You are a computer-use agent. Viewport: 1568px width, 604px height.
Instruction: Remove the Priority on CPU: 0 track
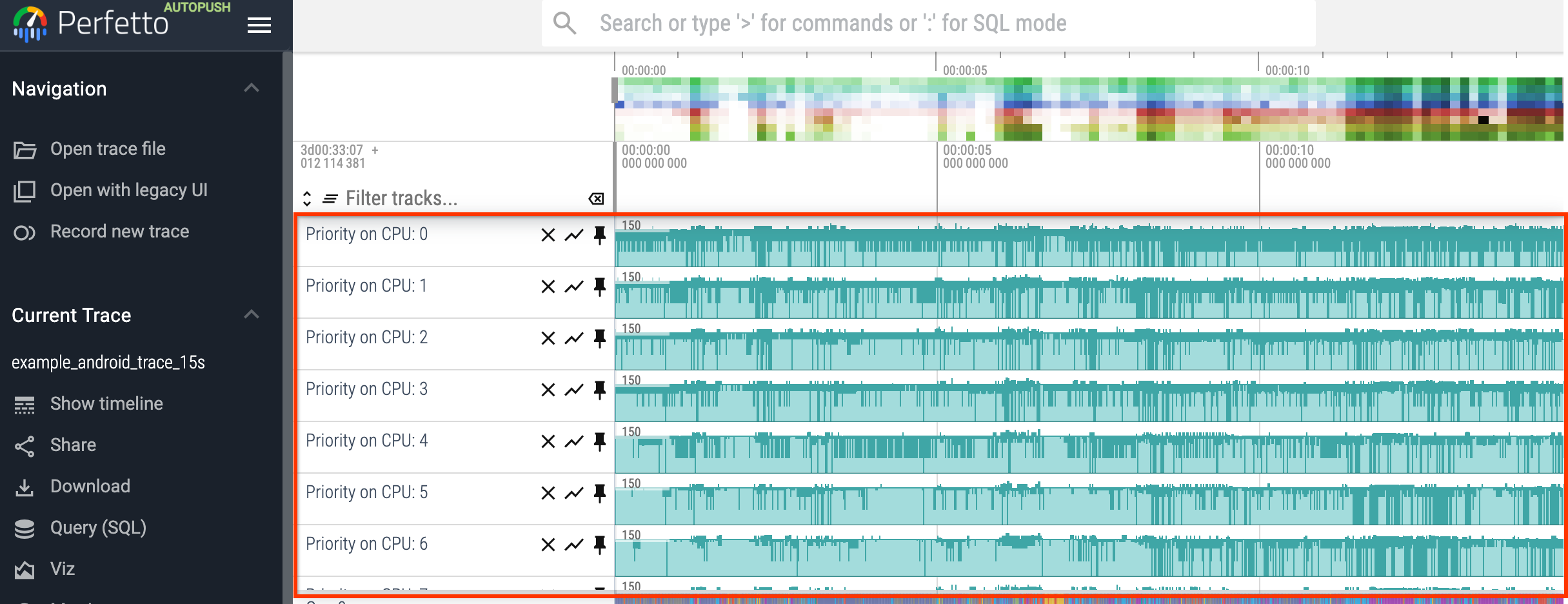click(x=548, y=235)
